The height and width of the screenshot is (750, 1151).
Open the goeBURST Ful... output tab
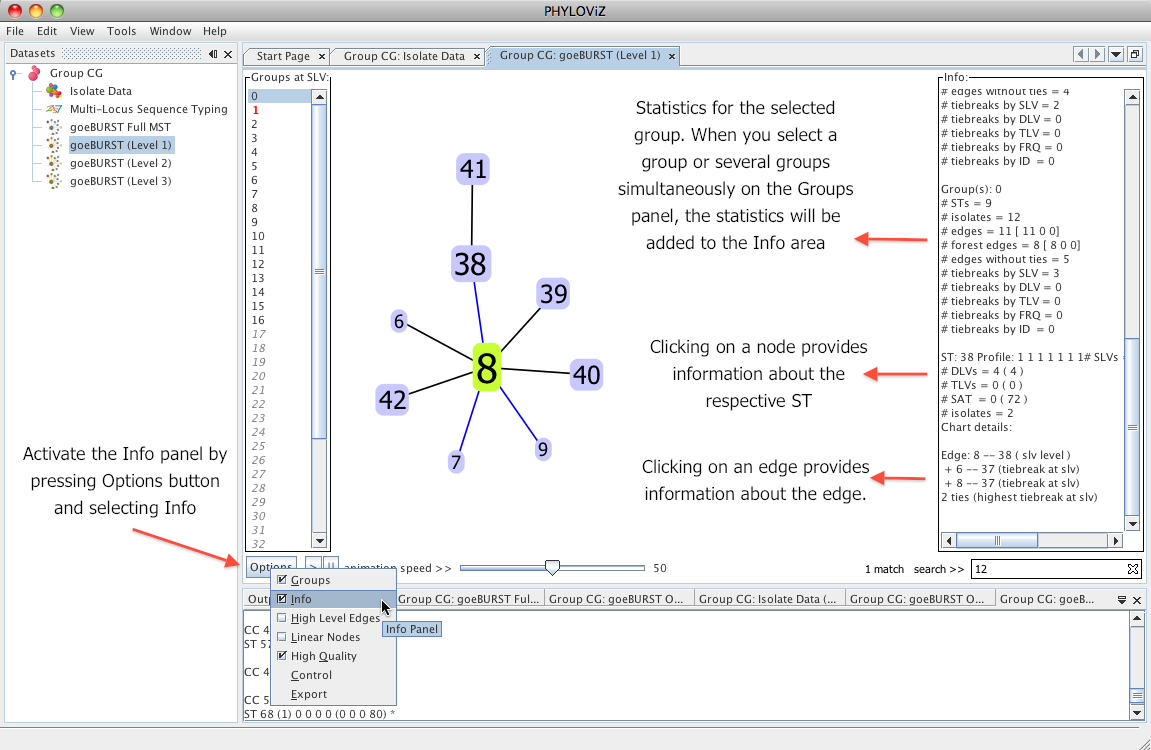click(x=468, y=599)
